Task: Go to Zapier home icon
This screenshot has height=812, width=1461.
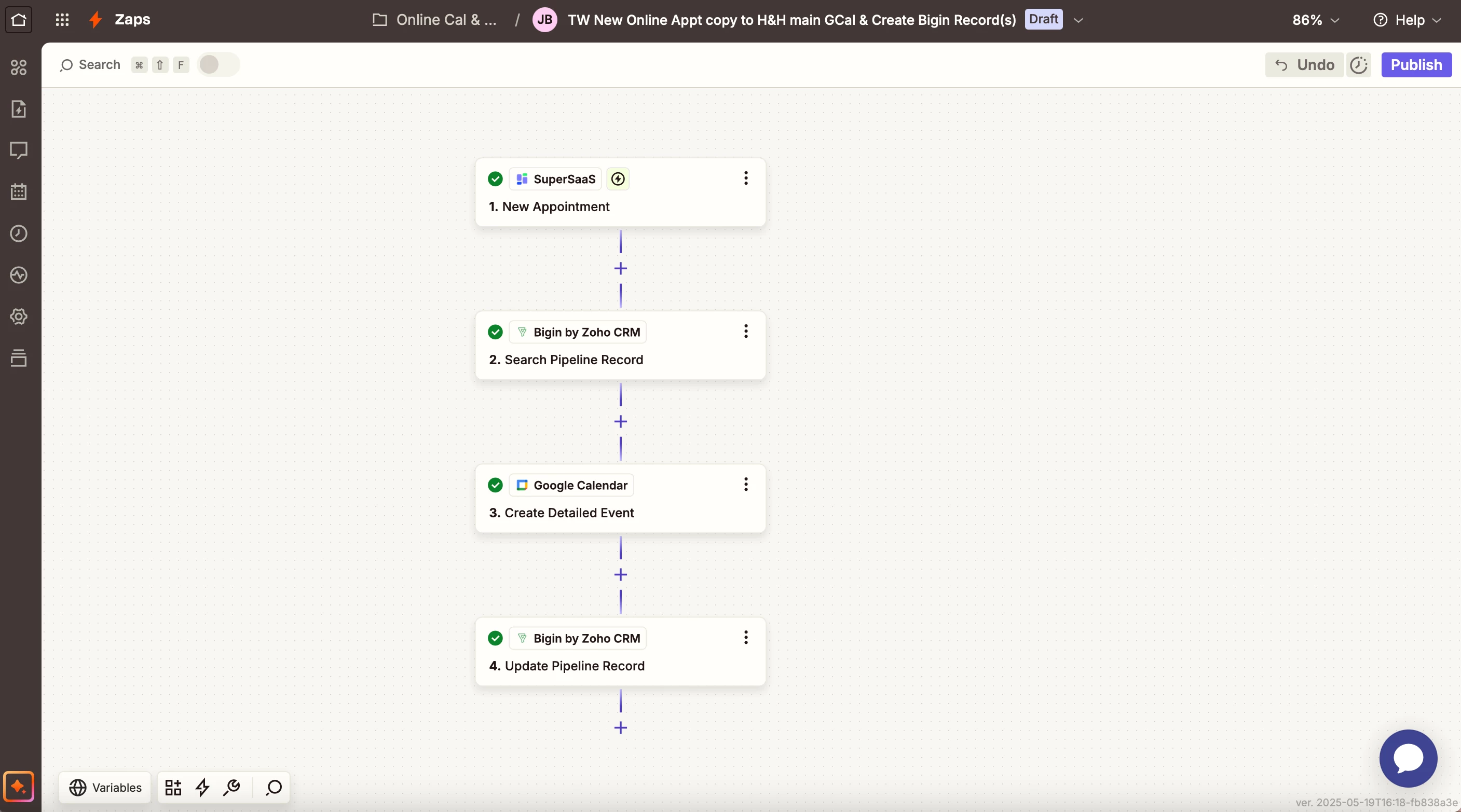Action: click(x=19, y=20)
